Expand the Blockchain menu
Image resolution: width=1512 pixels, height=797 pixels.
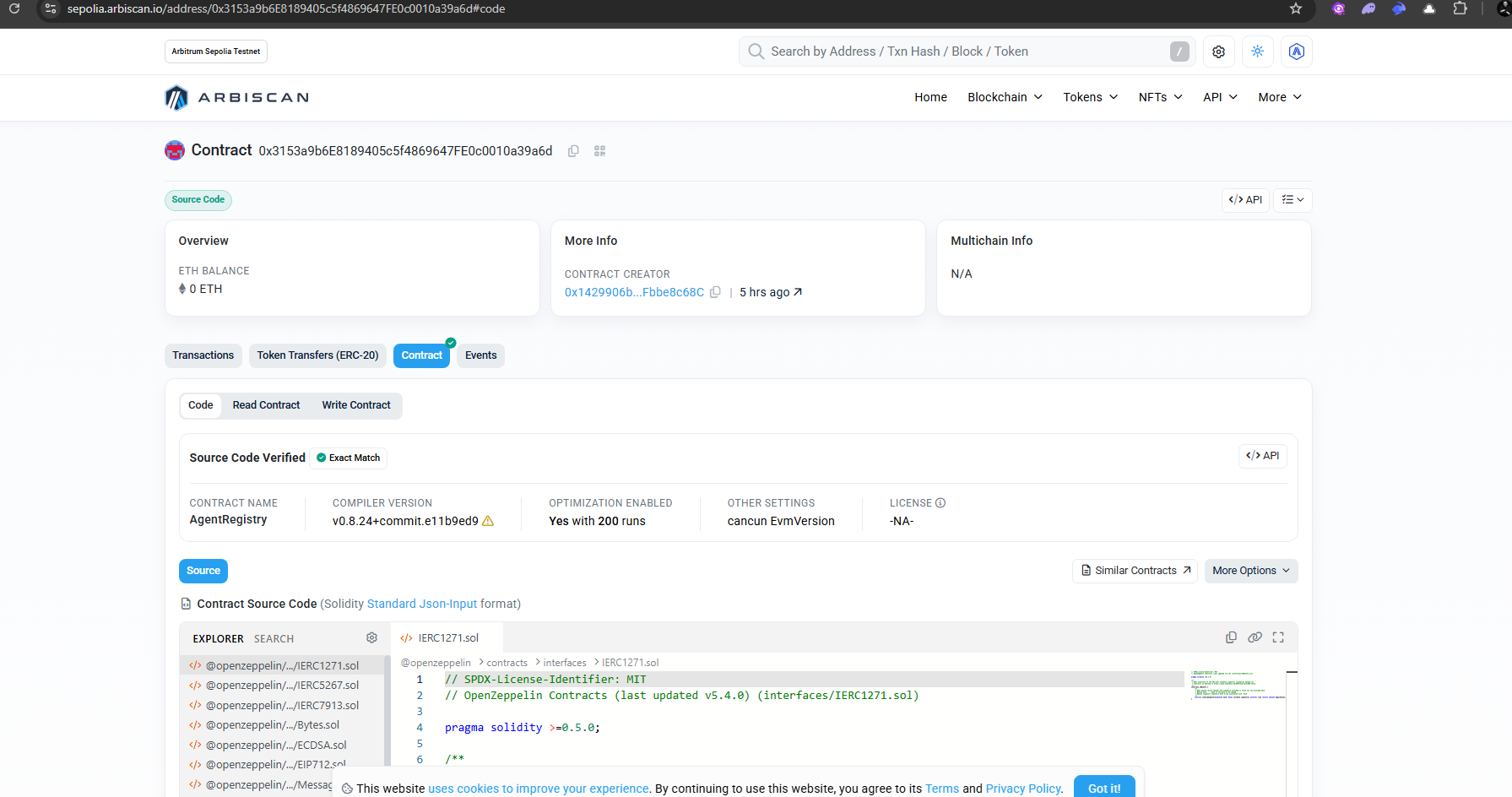click(1005, 97)
